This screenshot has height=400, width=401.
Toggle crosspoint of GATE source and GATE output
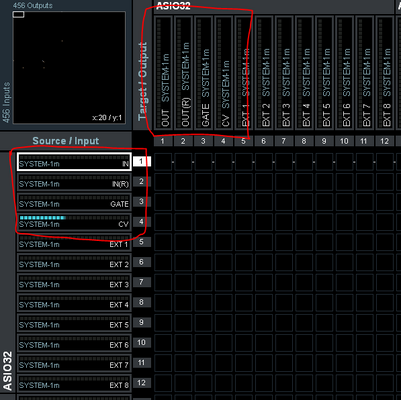[203, 202]
